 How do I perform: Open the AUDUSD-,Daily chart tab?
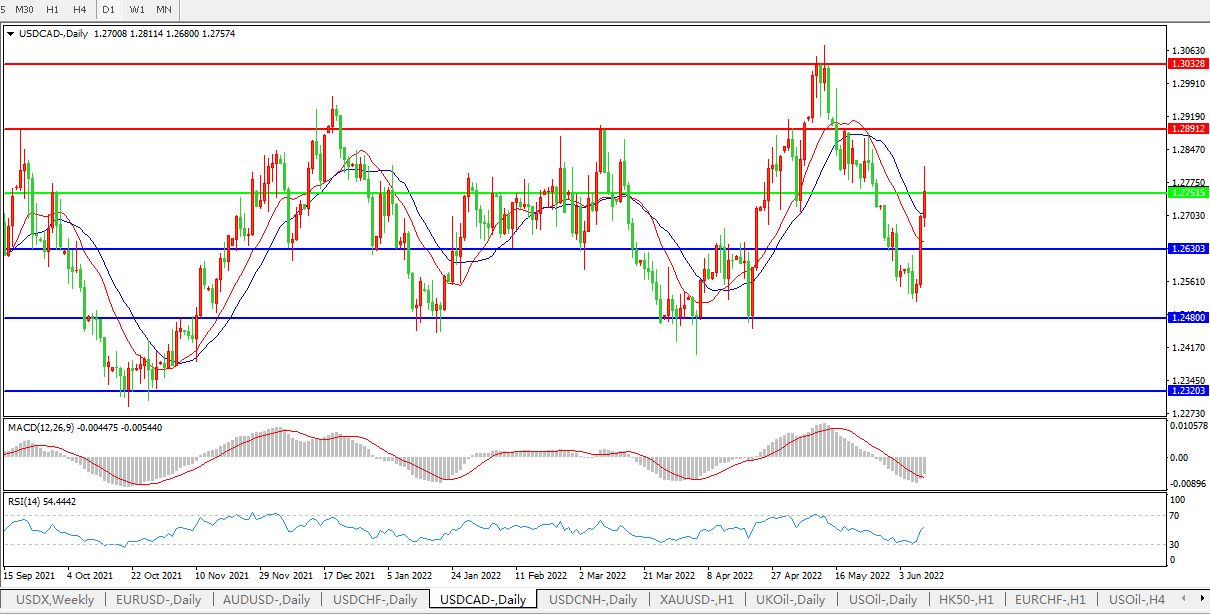(266, 600)
